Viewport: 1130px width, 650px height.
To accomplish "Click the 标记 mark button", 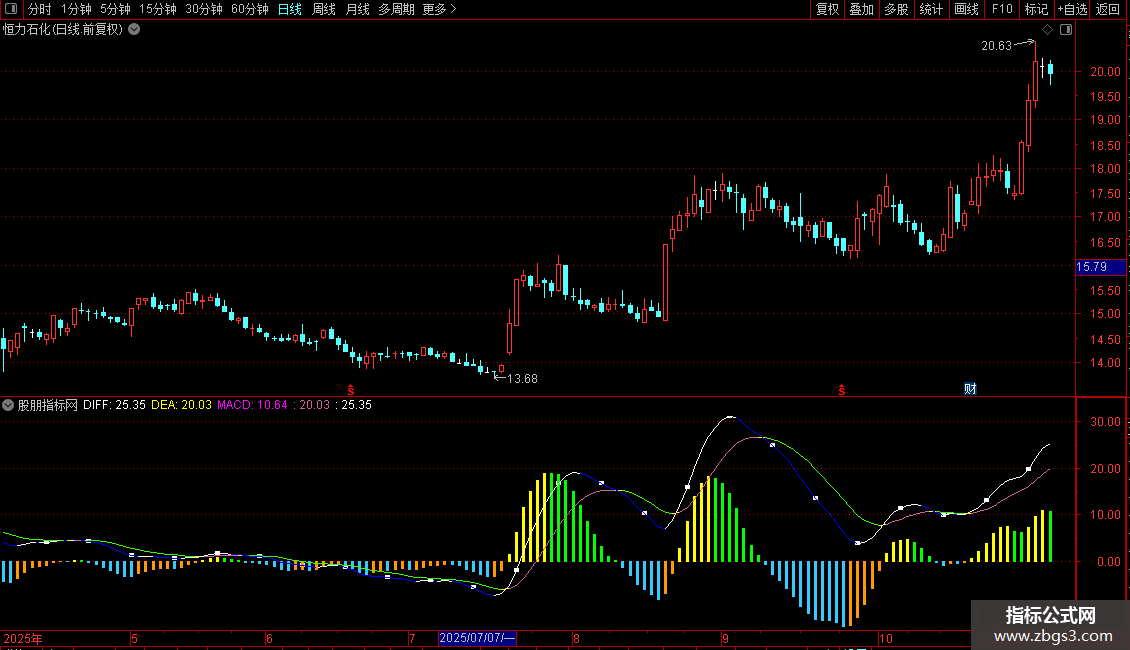I will (x=1036, y=9).
